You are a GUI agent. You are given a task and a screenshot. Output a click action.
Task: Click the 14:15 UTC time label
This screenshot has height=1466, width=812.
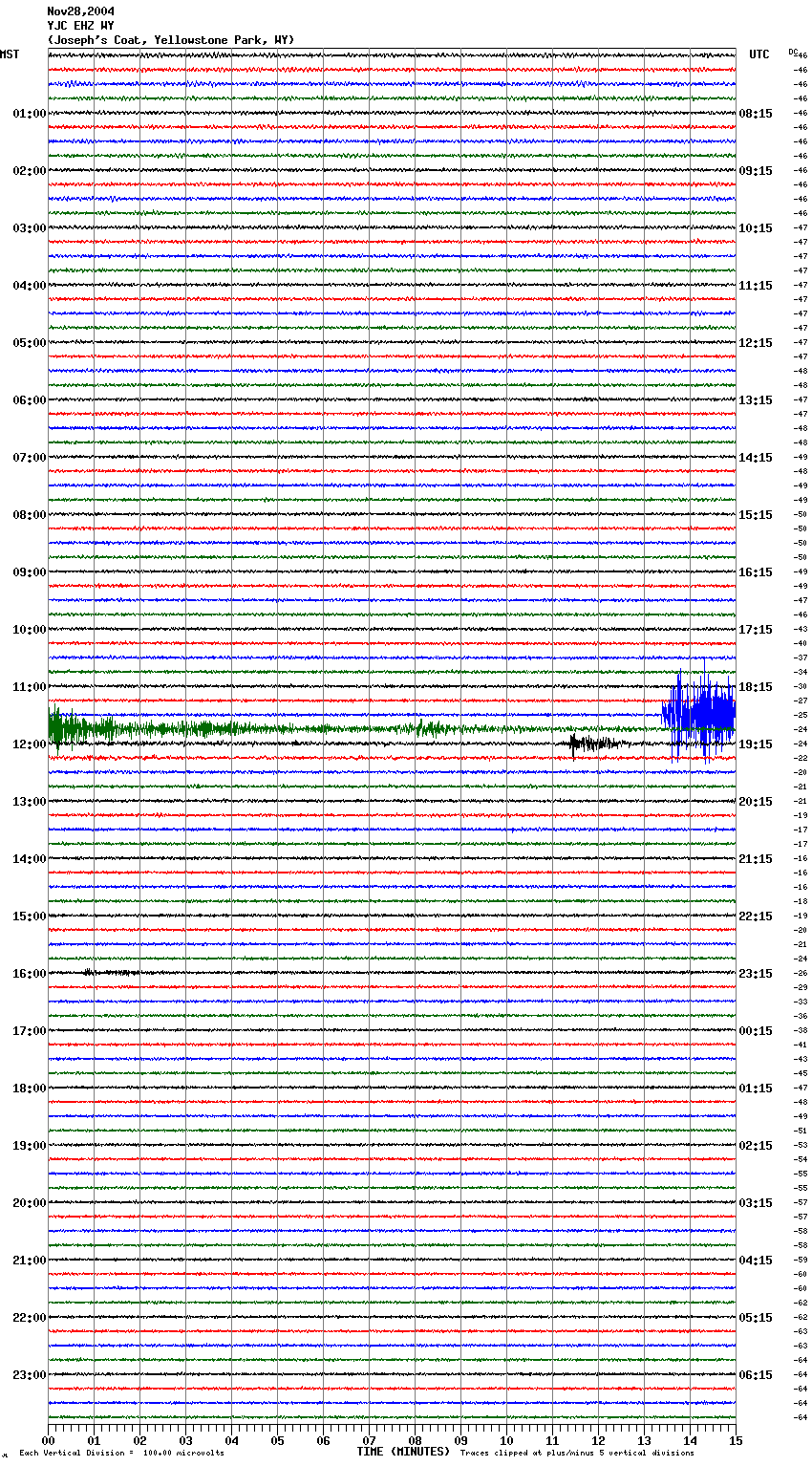pyautogui.click(x=756, y=458)
